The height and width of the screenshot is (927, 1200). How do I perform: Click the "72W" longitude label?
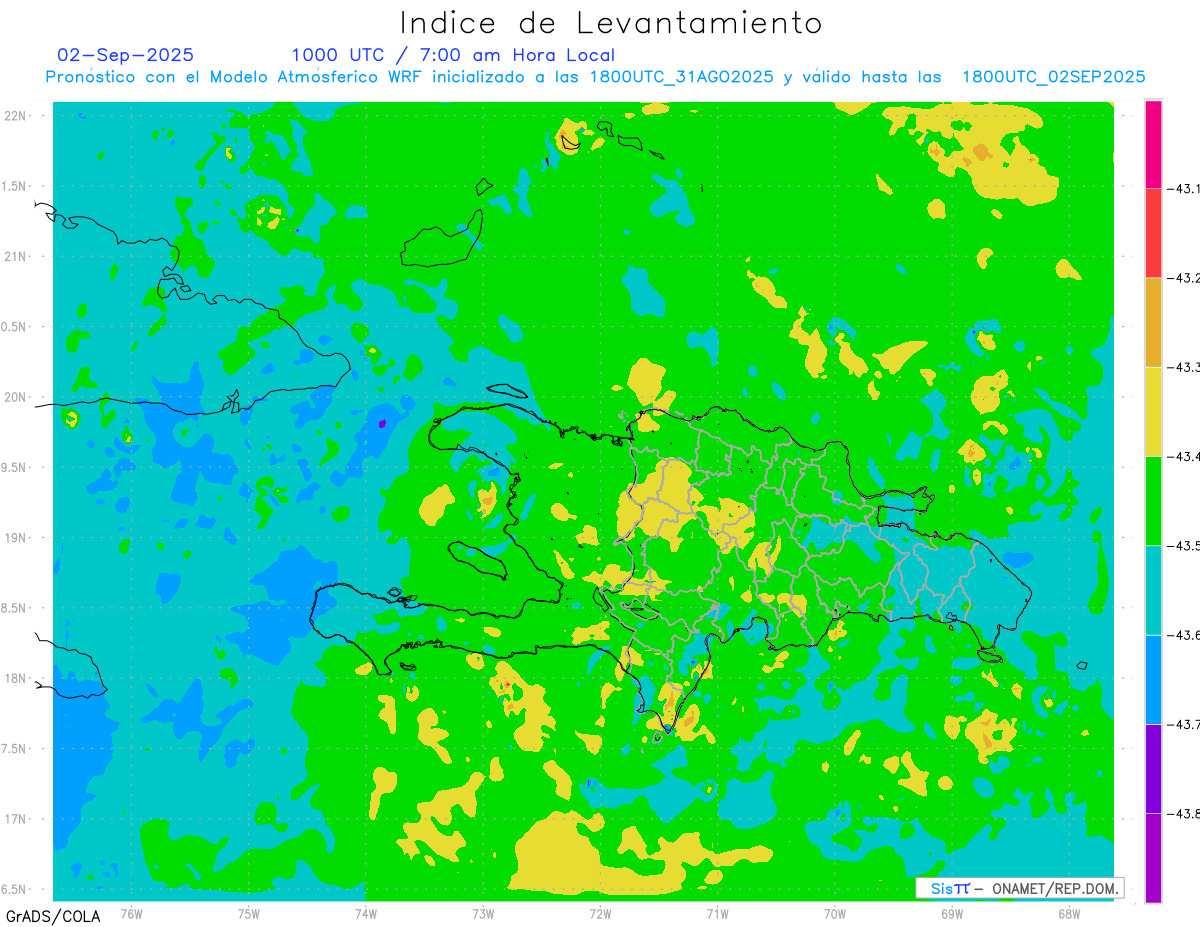click(600, 913)
